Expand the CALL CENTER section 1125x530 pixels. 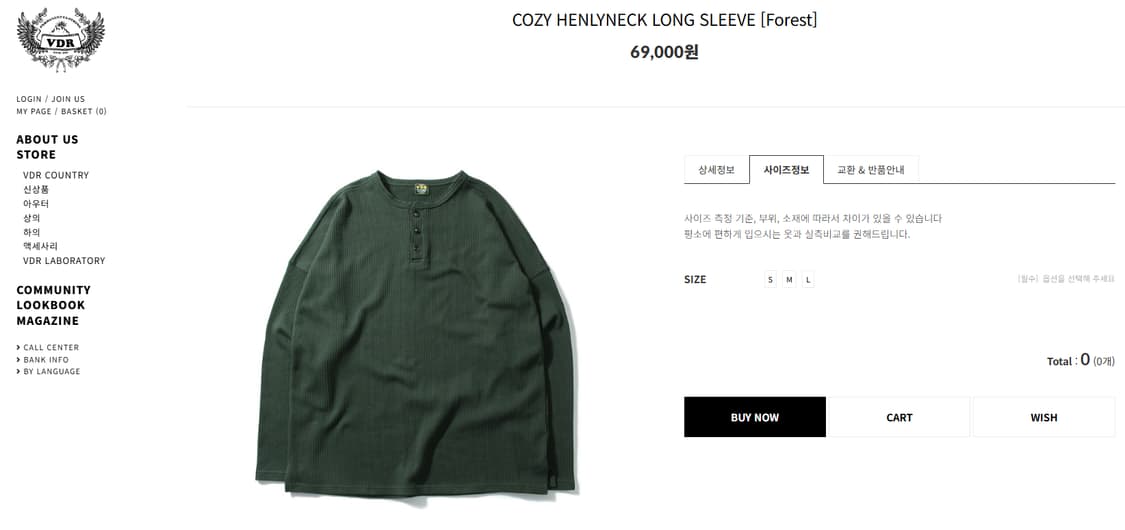[48, 347]
